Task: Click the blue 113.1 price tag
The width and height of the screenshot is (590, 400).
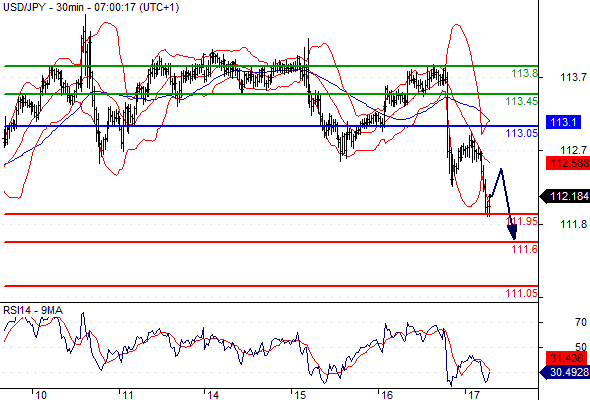Action: point(563,122)
